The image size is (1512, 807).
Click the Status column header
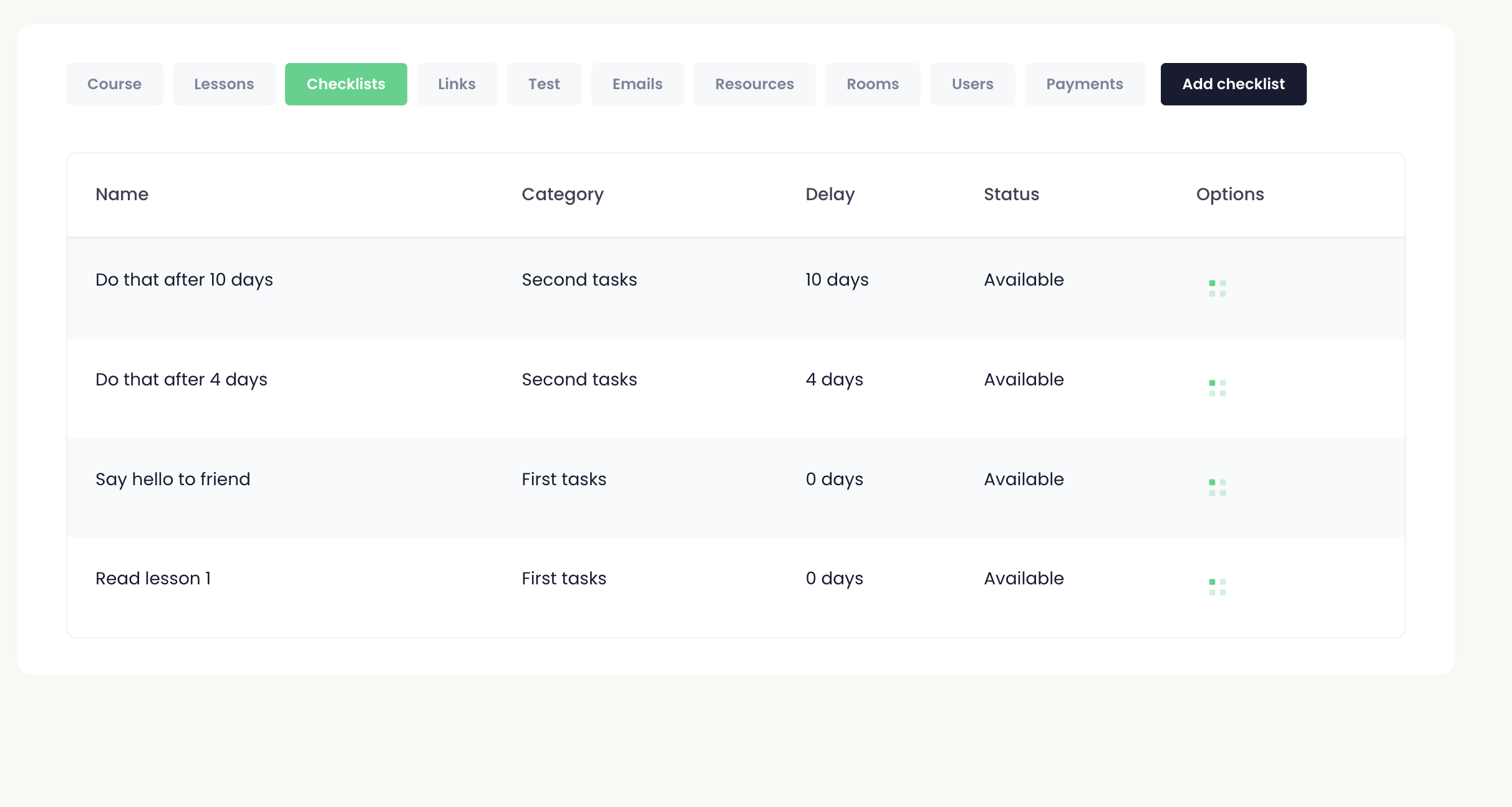(x=1011, y=195)
